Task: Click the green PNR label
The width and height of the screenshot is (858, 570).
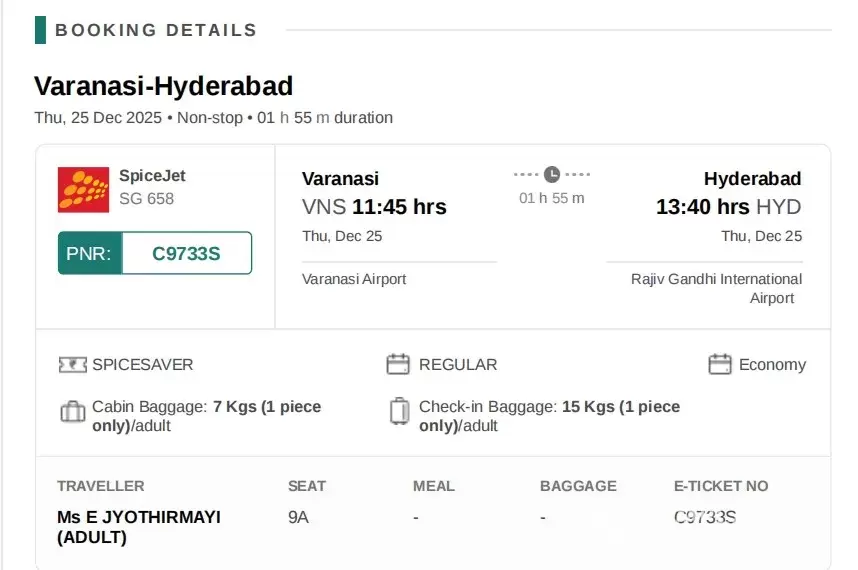Action: point(90,253)
